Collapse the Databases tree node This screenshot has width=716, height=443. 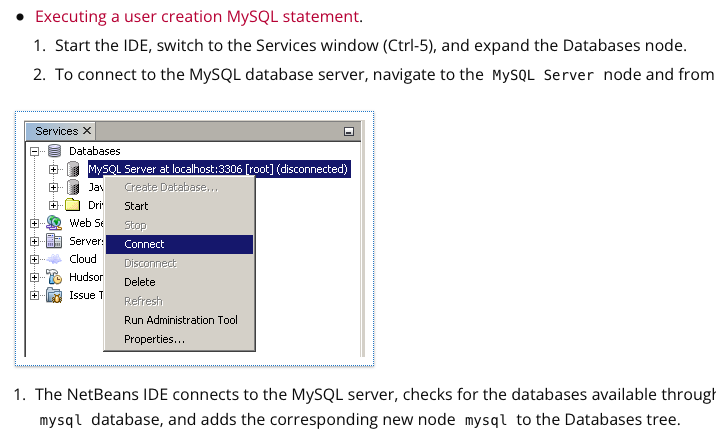[x=34, y=151]
